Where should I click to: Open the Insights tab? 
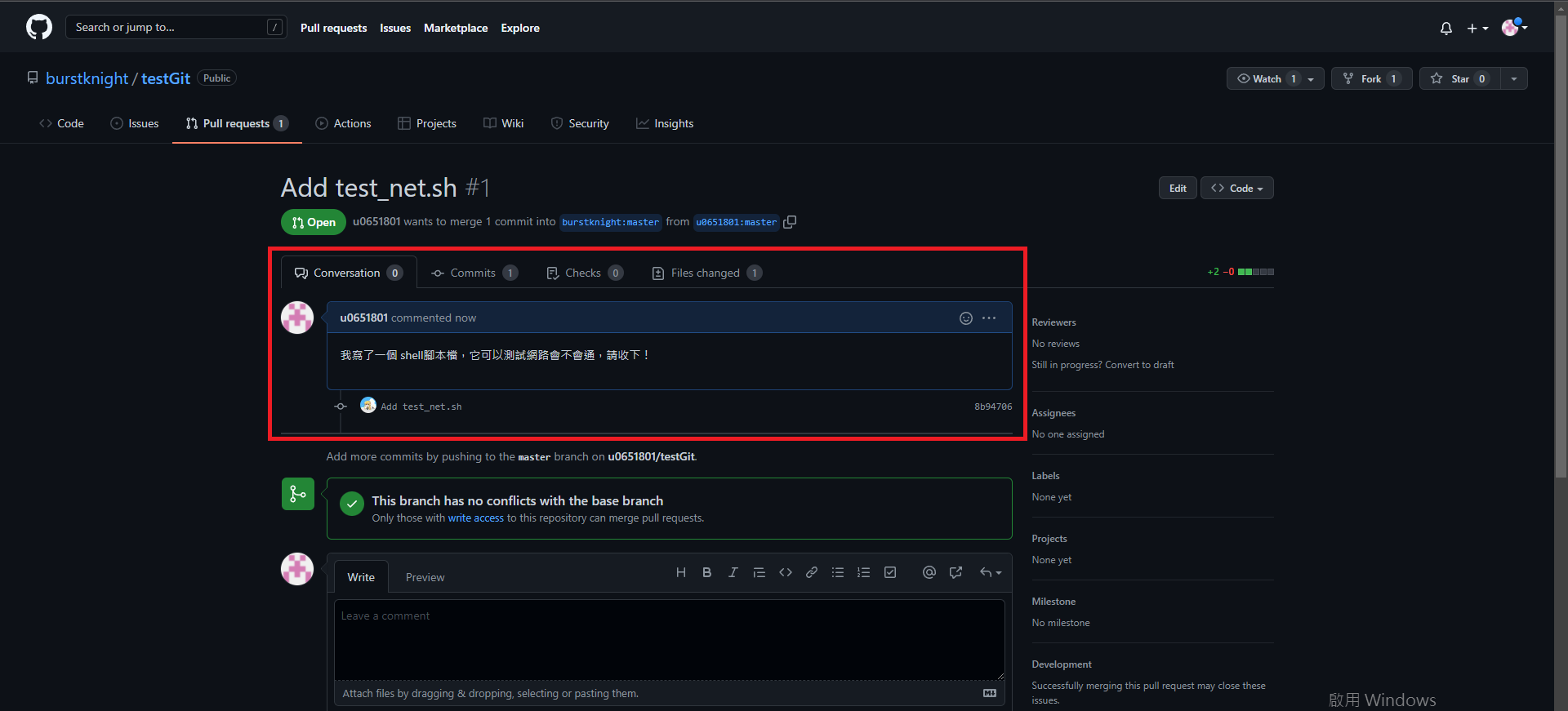click(x=665, y=123)
